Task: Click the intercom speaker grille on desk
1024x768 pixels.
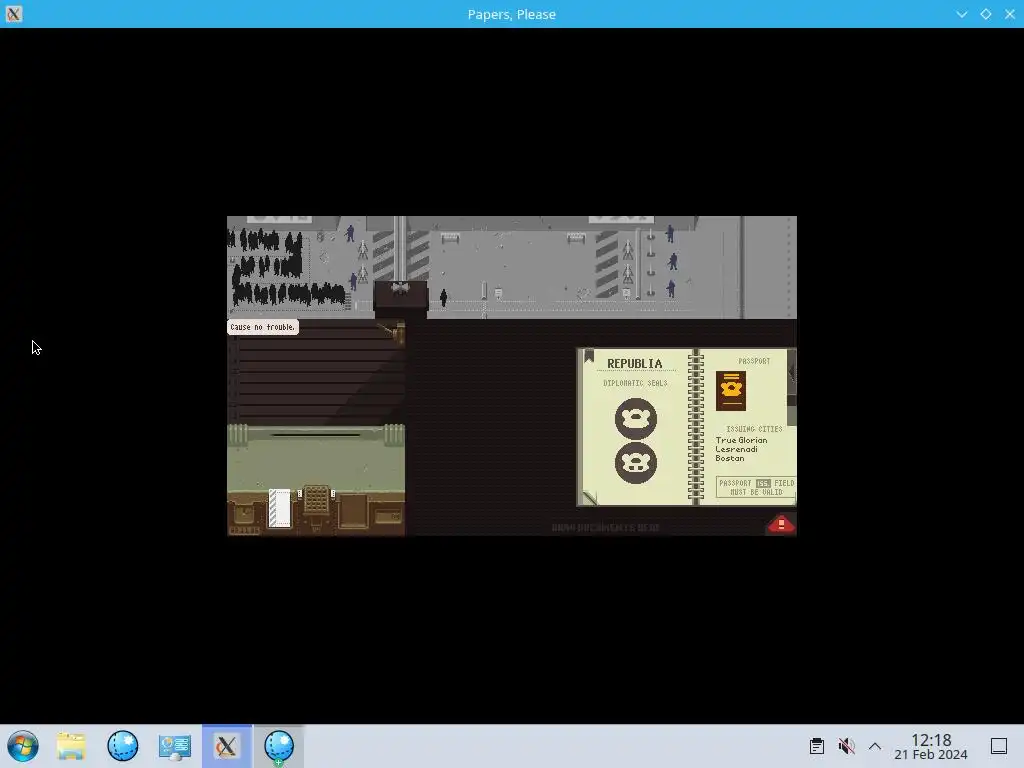Action: pos(316,500)
